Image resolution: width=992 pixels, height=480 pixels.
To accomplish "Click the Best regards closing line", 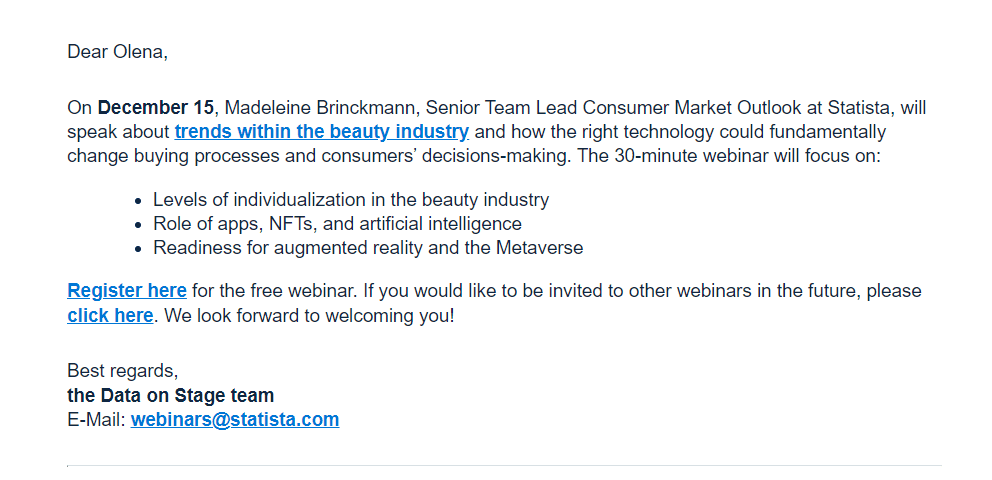I will [123, 371].
